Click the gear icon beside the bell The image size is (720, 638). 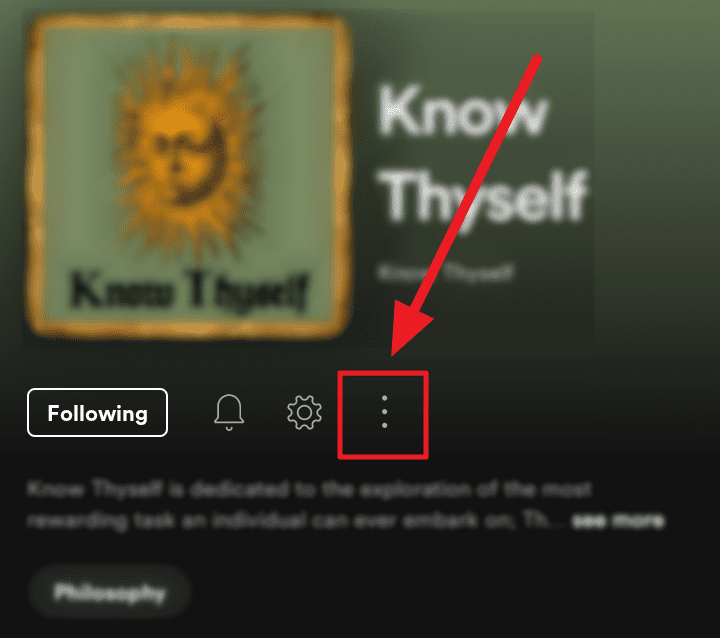pos(304,412)
